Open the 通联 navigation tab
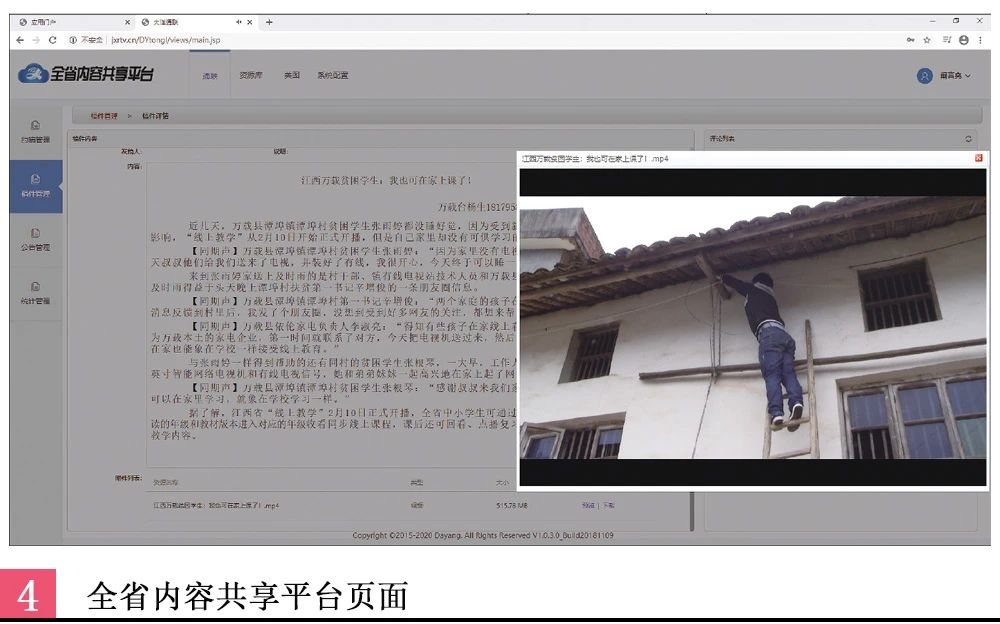Screen dimensions: 1000x624 (x=210, y=75)
